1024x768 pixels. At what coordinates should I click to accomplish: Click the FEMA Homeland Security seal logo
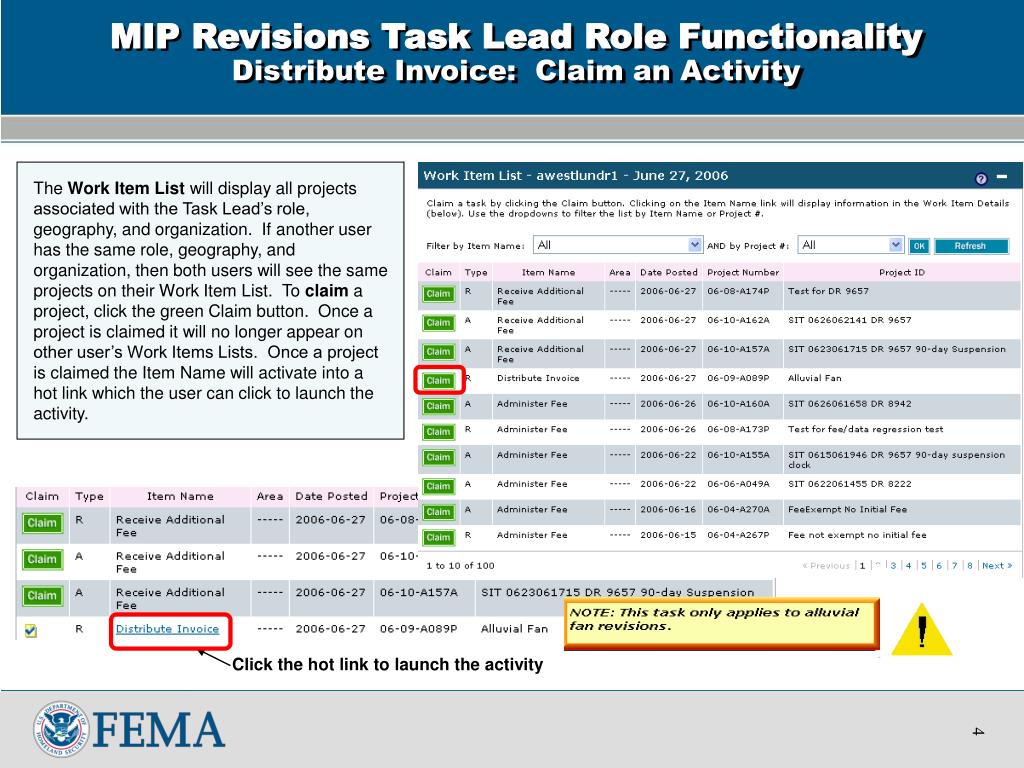61,729
